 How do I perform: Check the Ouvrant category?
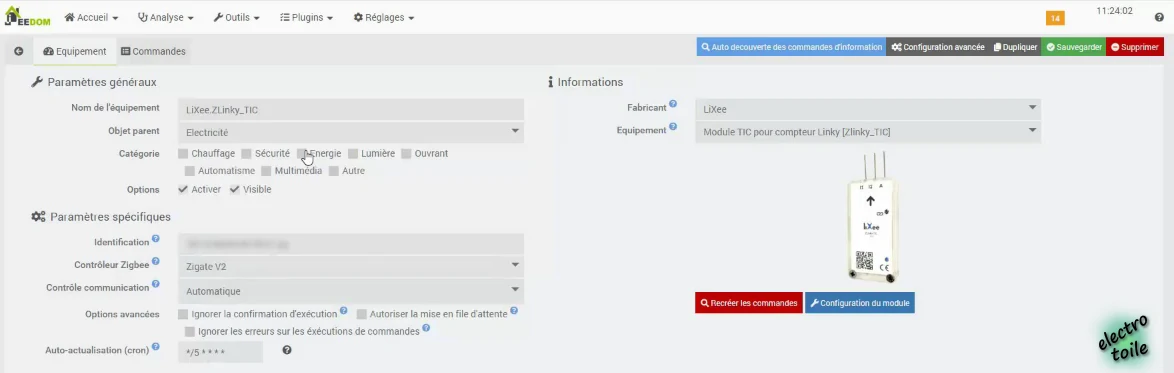[x=406, y=154]
